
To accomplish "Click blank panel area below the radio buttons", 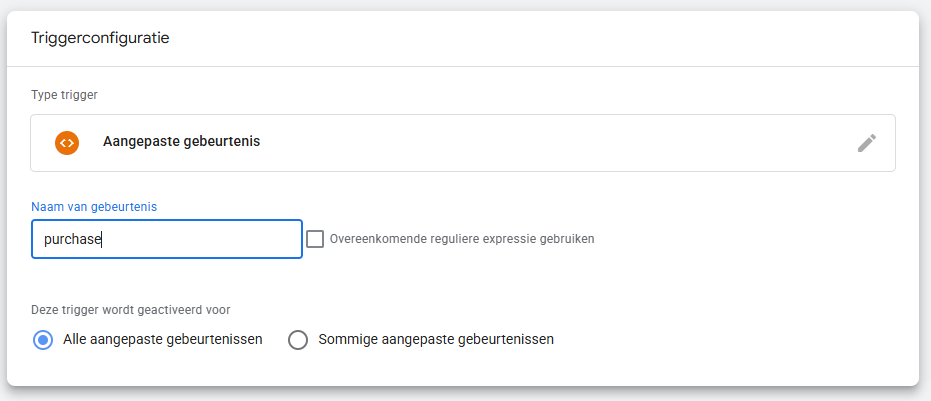I will [x=462, y=370].
